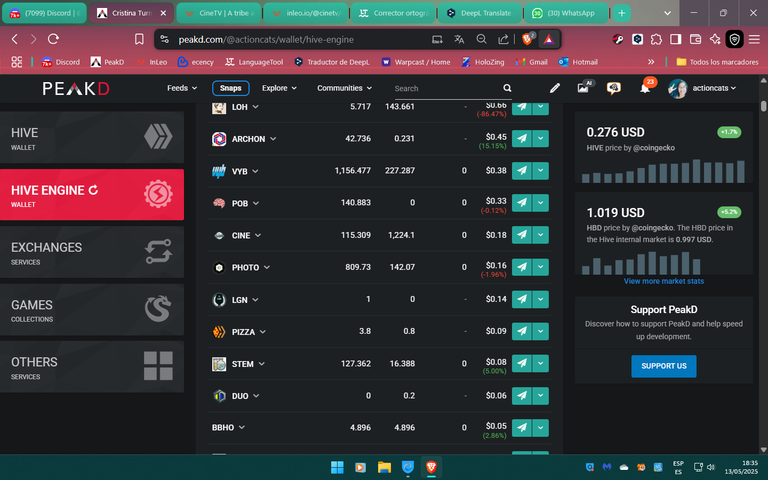Open DUO row teal dropdown arrow
This screenshot has height=480, width=768.
(541, 396)
